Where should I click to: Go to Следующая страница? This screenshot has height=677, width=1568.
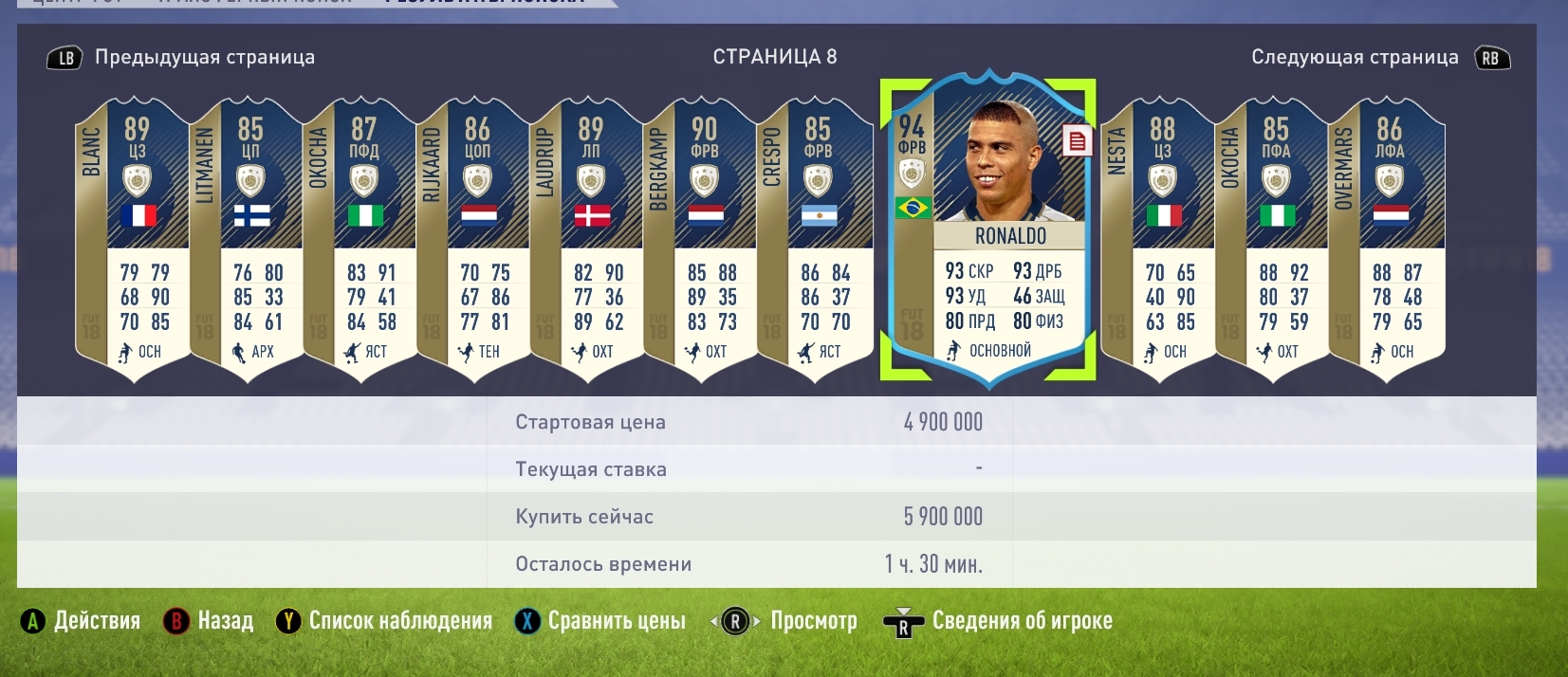[x=1355, y=57]
